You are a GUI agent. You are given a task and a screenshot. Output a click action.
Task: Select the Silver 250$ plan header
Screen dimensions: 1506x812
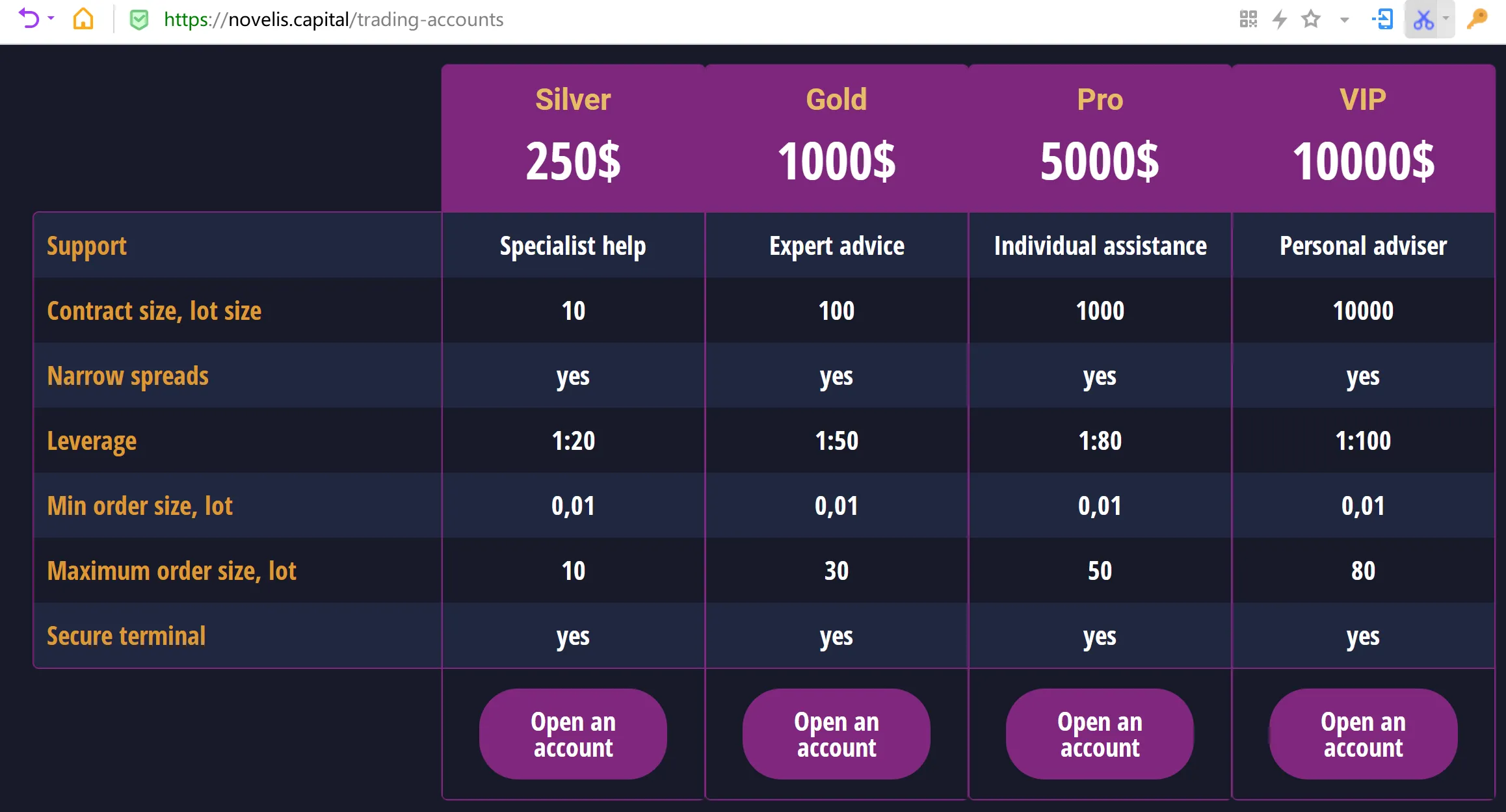(x=573, y=138)
